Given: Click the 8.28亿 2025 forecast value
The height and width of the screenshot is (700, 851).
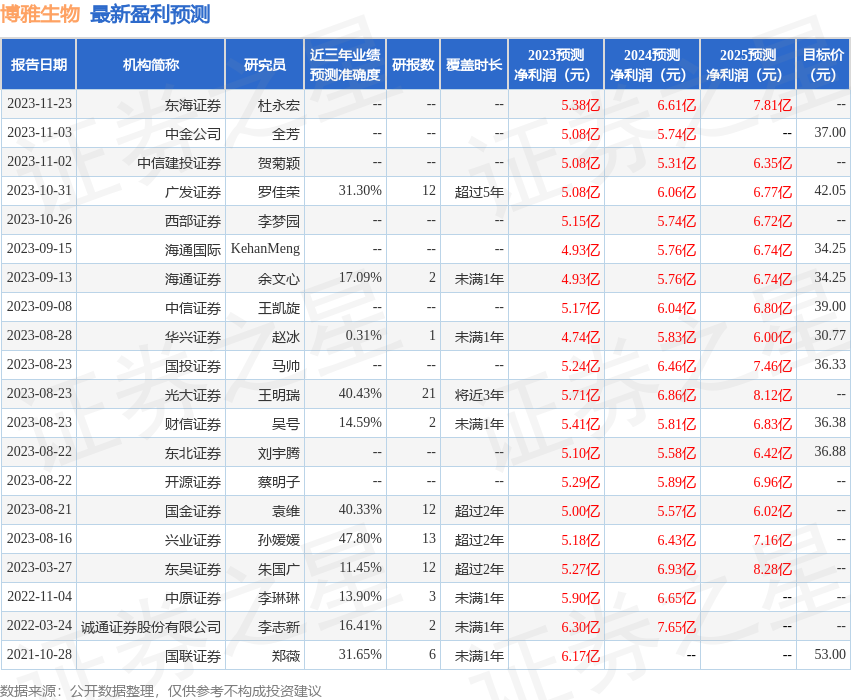Looking at the screenshot, I should (772, 569).
